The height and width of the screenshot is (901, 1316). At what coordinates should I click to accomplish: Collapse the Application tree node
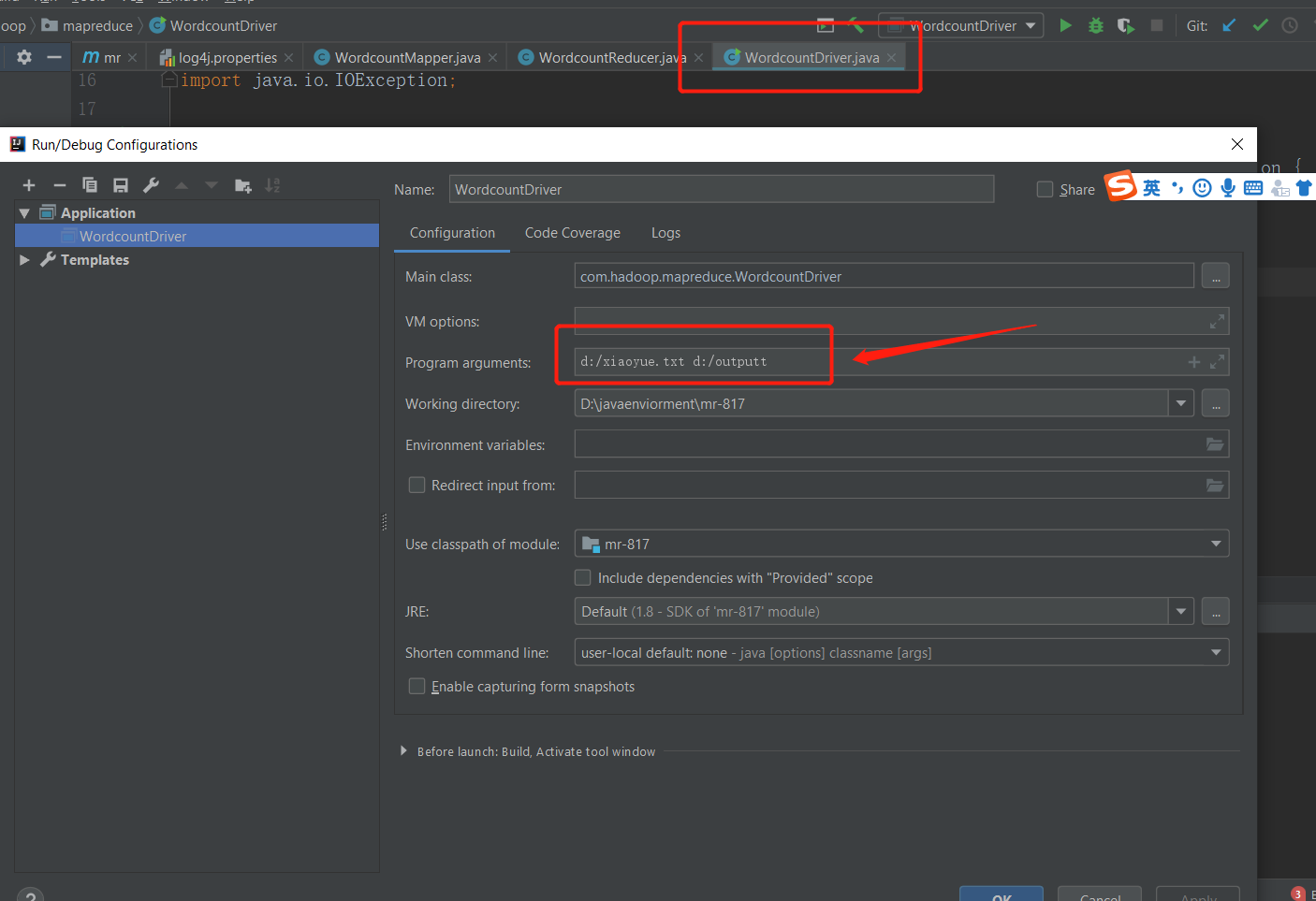point(24,213)
